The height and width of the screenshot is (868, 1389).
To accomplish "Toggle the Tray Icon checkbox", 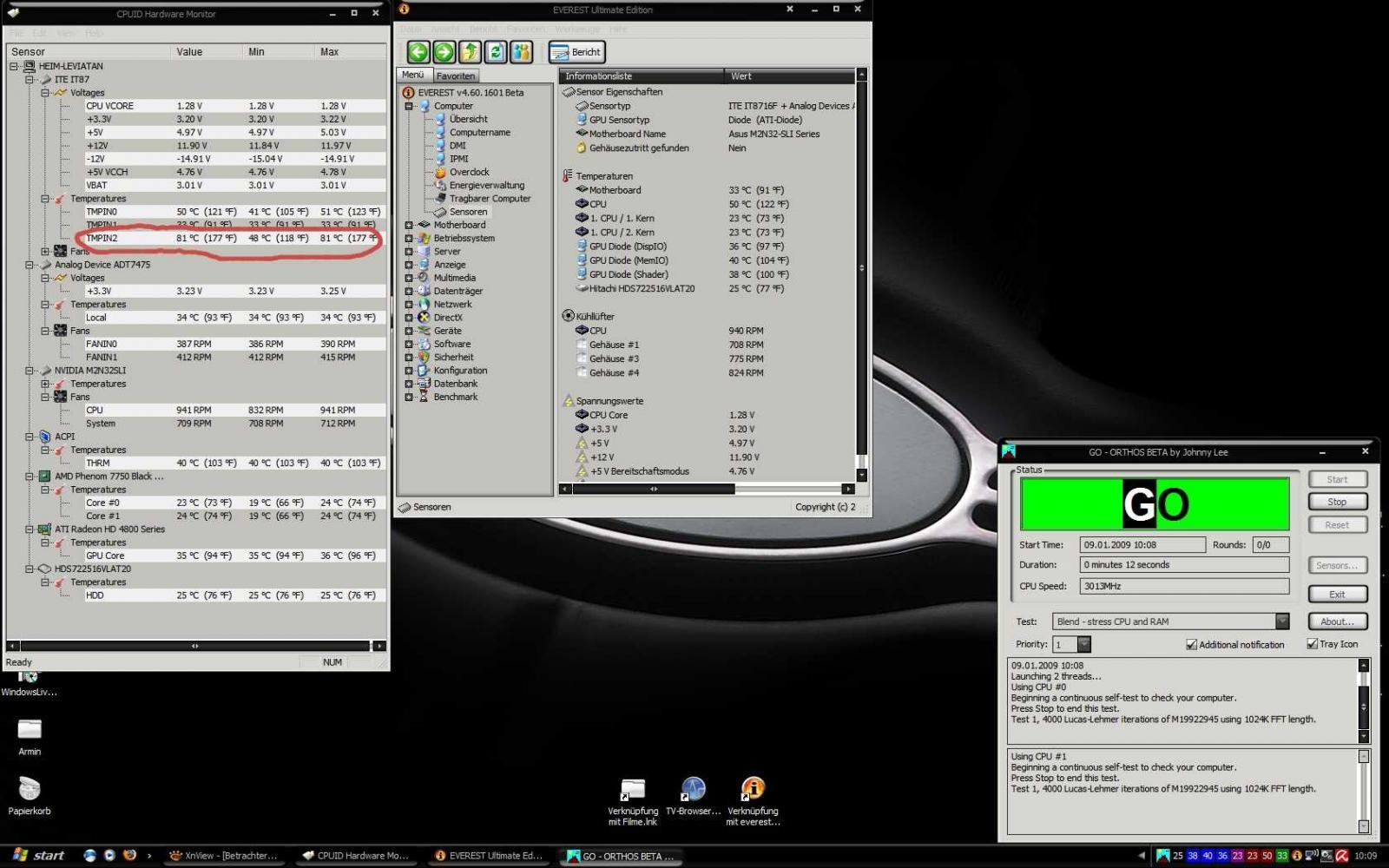I will click(1312, 644).
